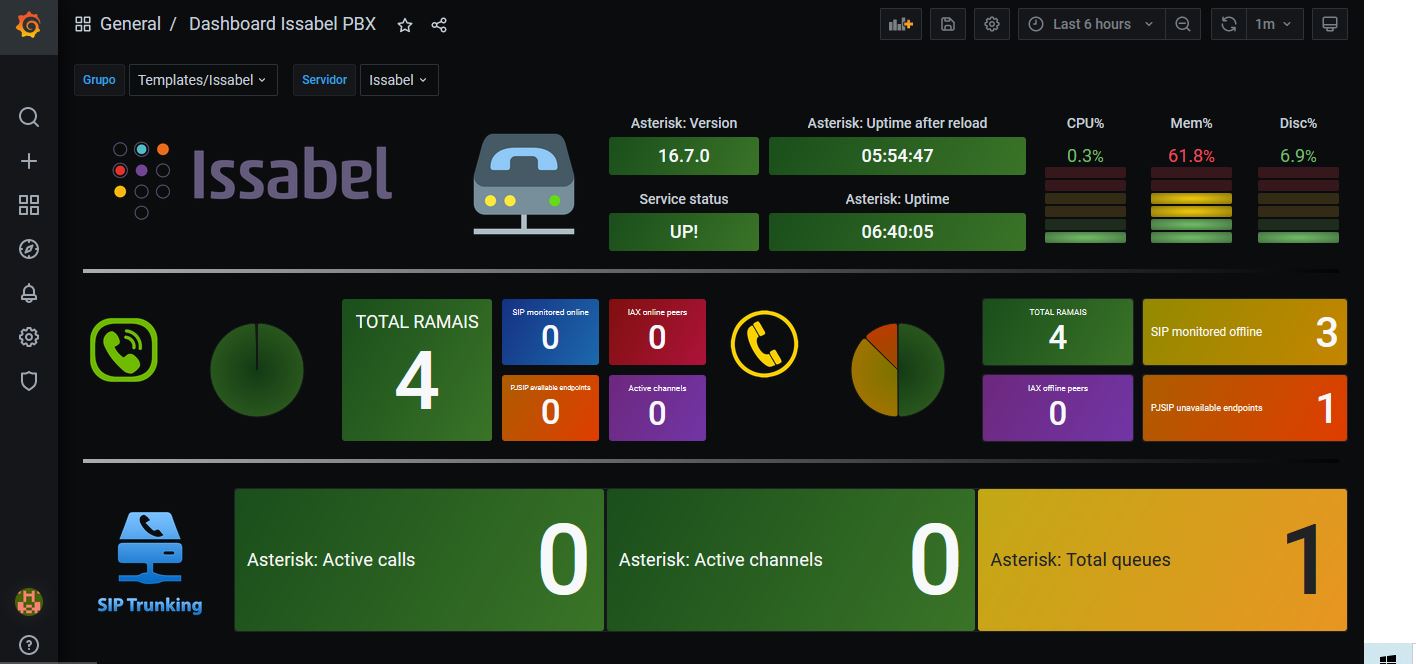Click the Uptime after reload 05:54:47 value

click(897, 156)
